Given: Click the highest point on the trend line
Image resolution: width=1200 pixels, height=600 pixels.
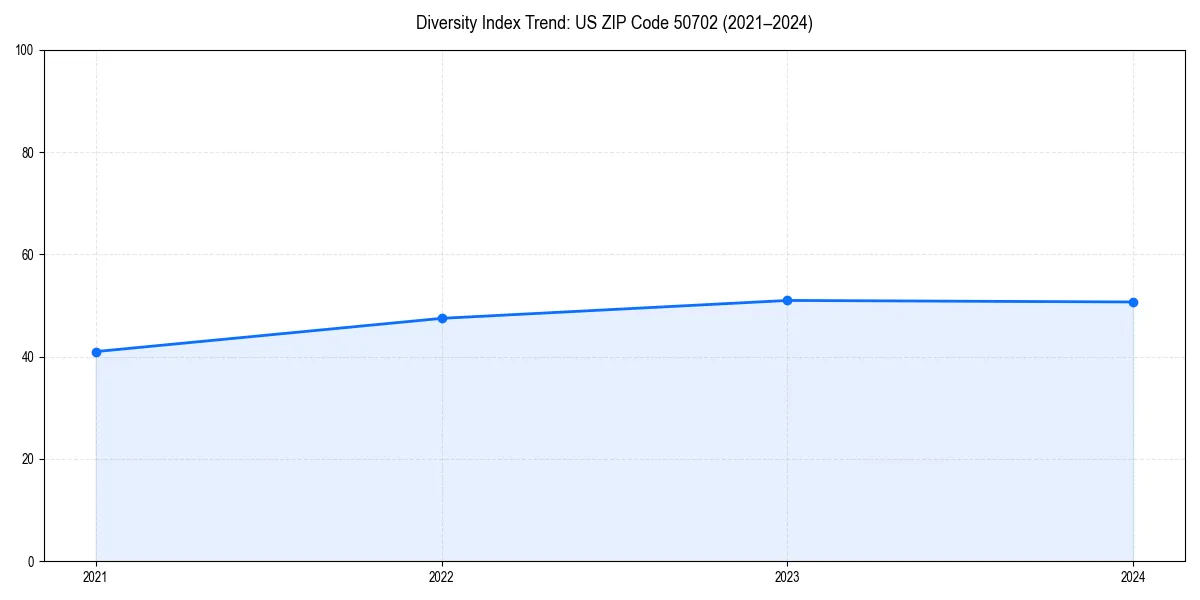Looking at the screenshot, I should coord(787,299).
